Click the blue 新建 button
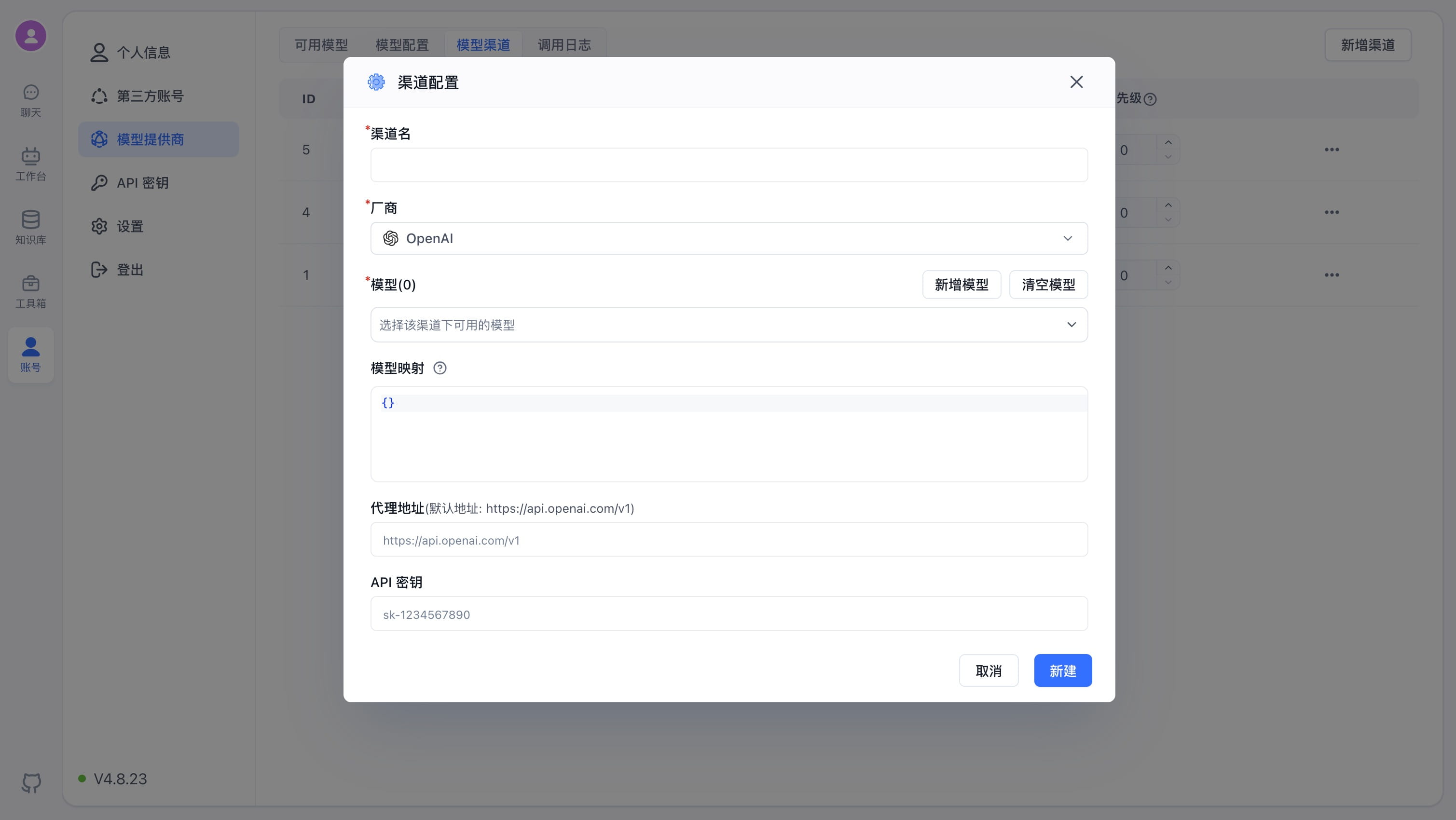The image size is (1456, 820). point(1063,671)
